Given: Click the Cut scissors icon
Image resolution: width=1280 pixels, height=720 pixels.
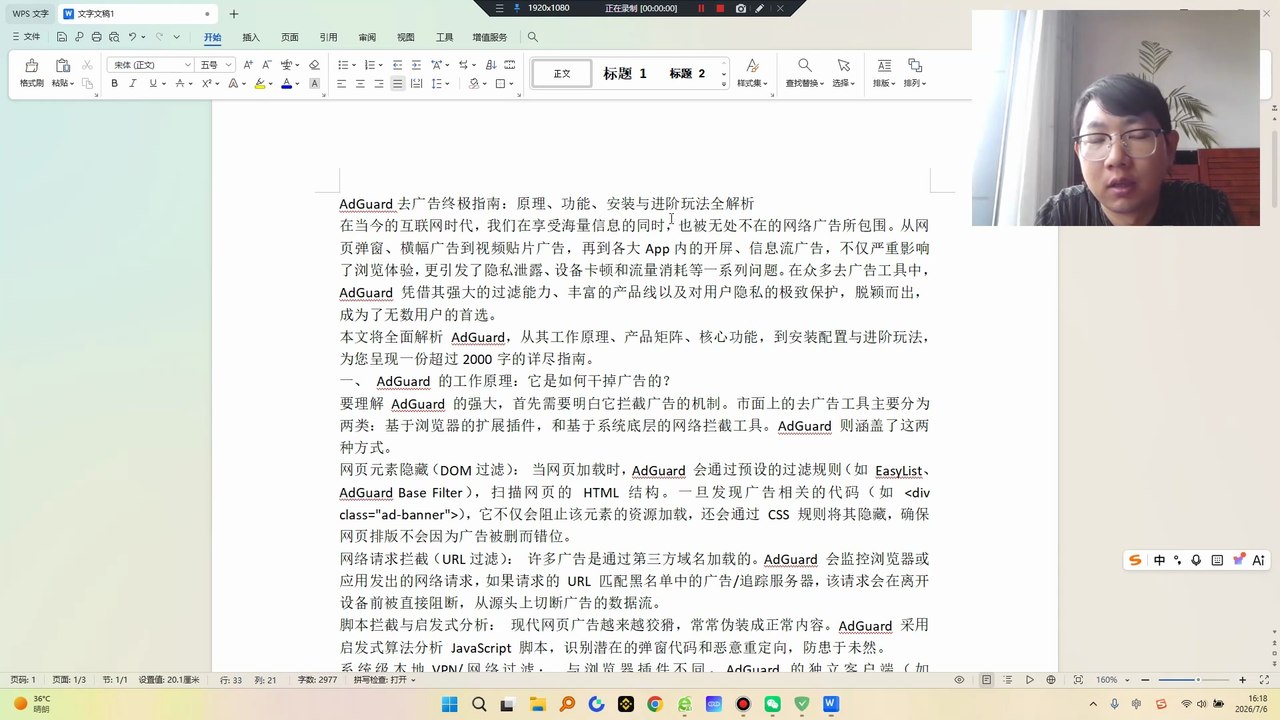Looking at the screenshot, I should pos(87,64).
